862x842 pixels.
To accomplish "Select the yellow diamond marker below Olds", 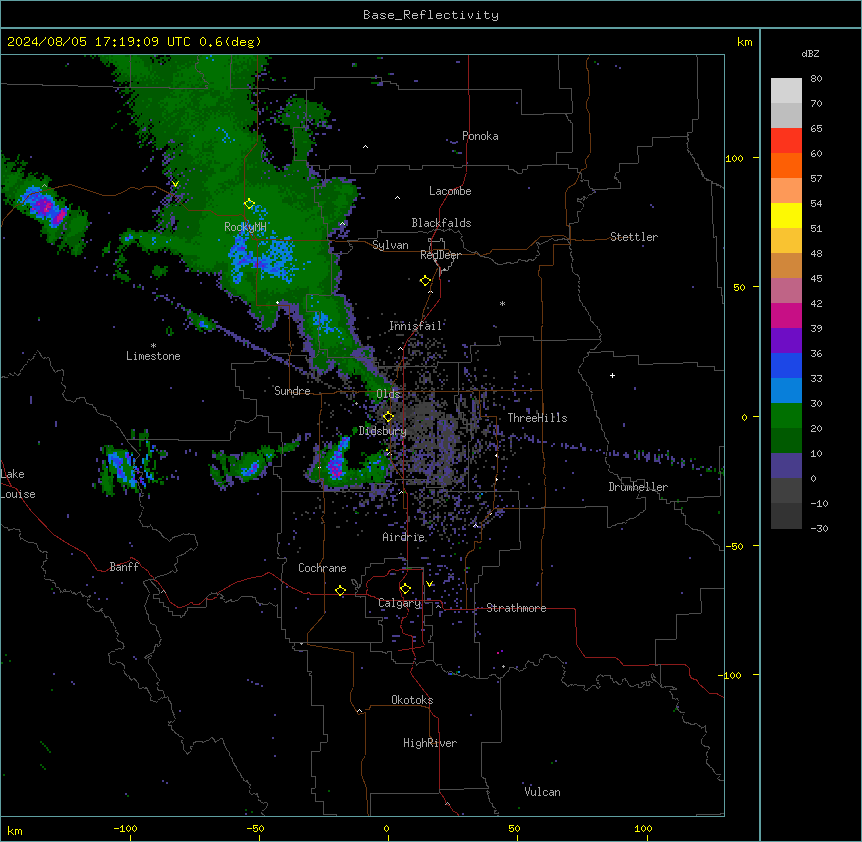I will tap(388, 417).
